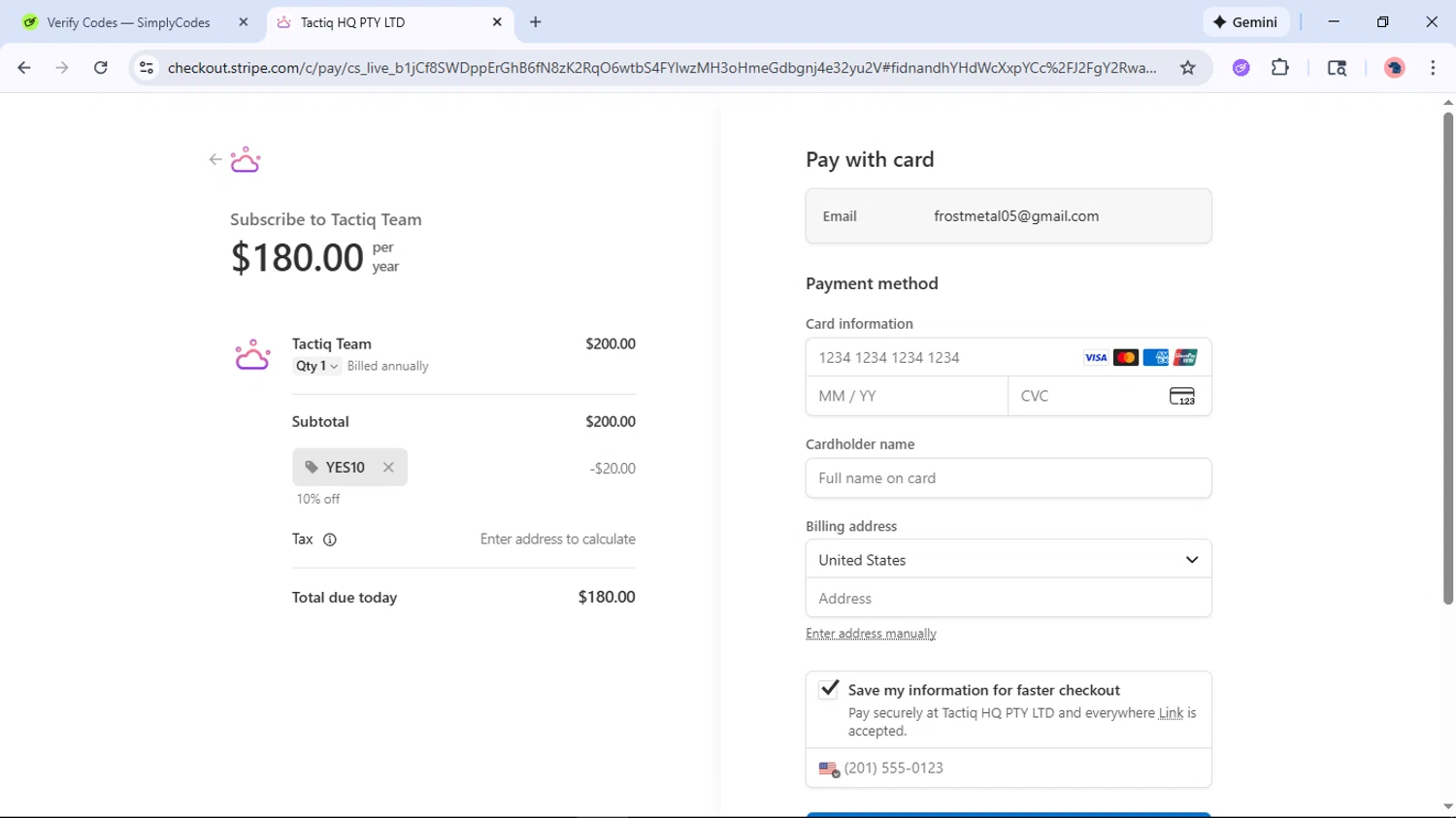
Task: Open the United States country dropdown
Action: [1009, 560]
